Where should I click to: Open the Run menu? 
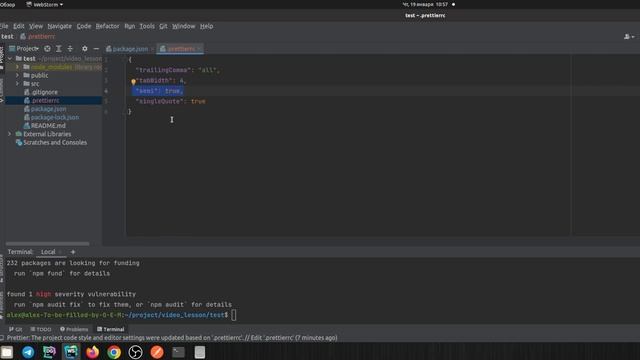point(129,26)
